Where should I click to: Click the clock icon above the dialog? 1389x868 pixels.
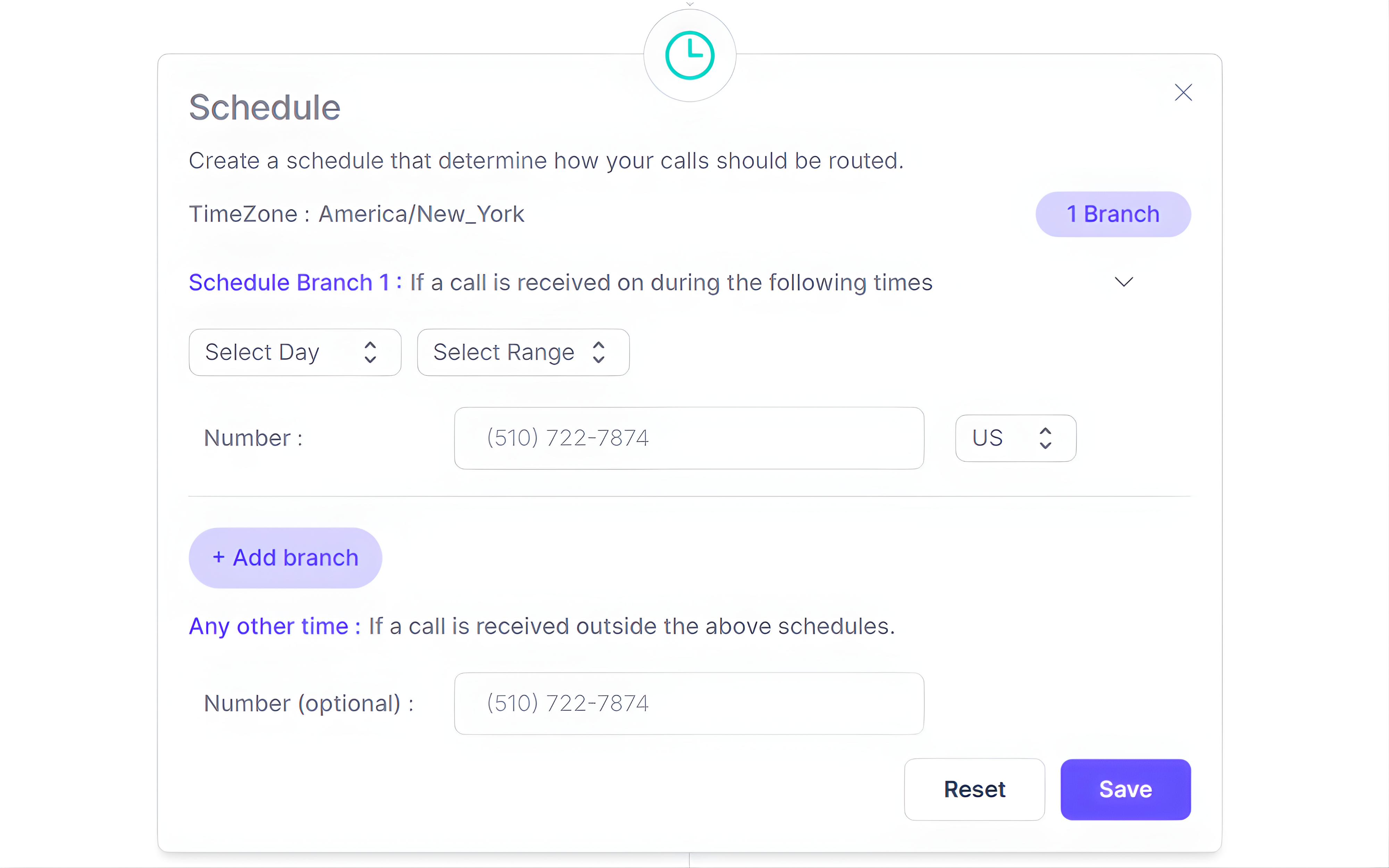(x=690, y=55)
